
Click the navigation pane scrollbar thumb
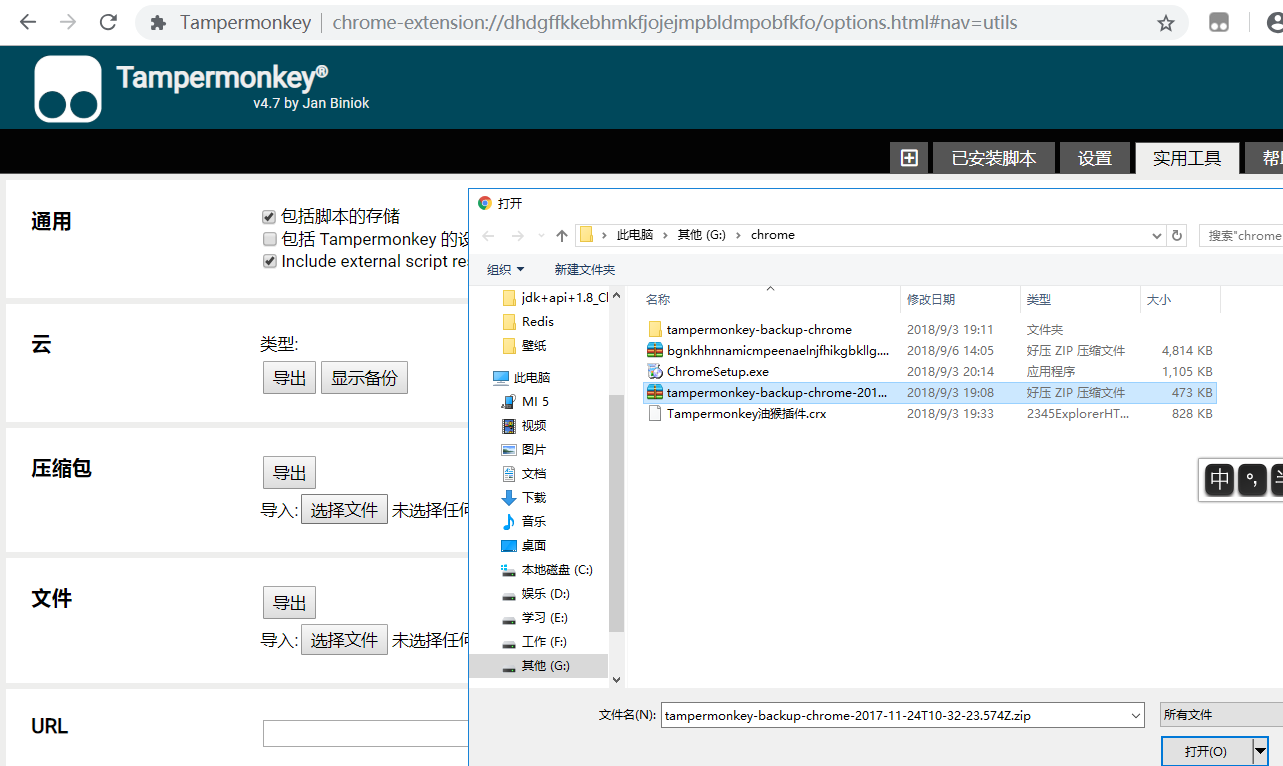point(616,512)
